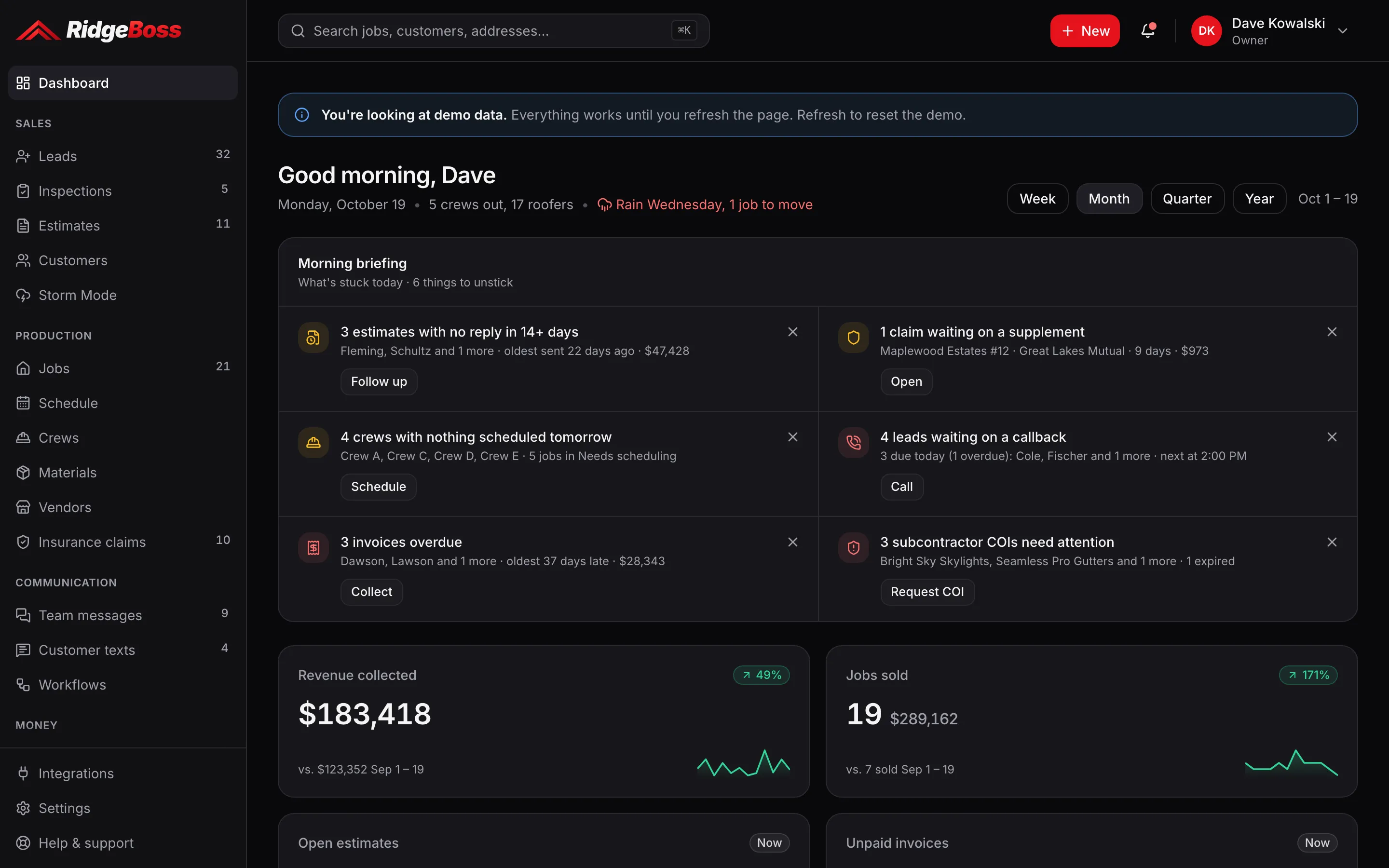
Task: Dismiss the subcontractor COIs briefing item
Action: pyautogui.click(x=1332, y=542)
